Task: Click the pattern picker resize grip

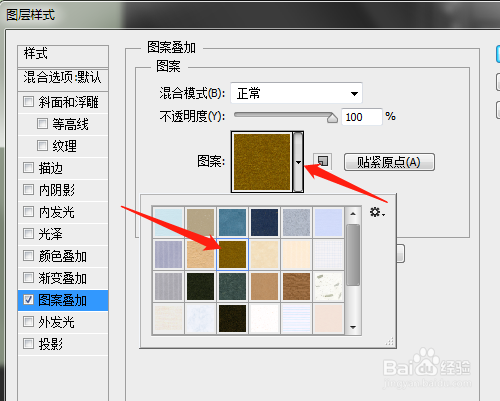Action: 390,342
